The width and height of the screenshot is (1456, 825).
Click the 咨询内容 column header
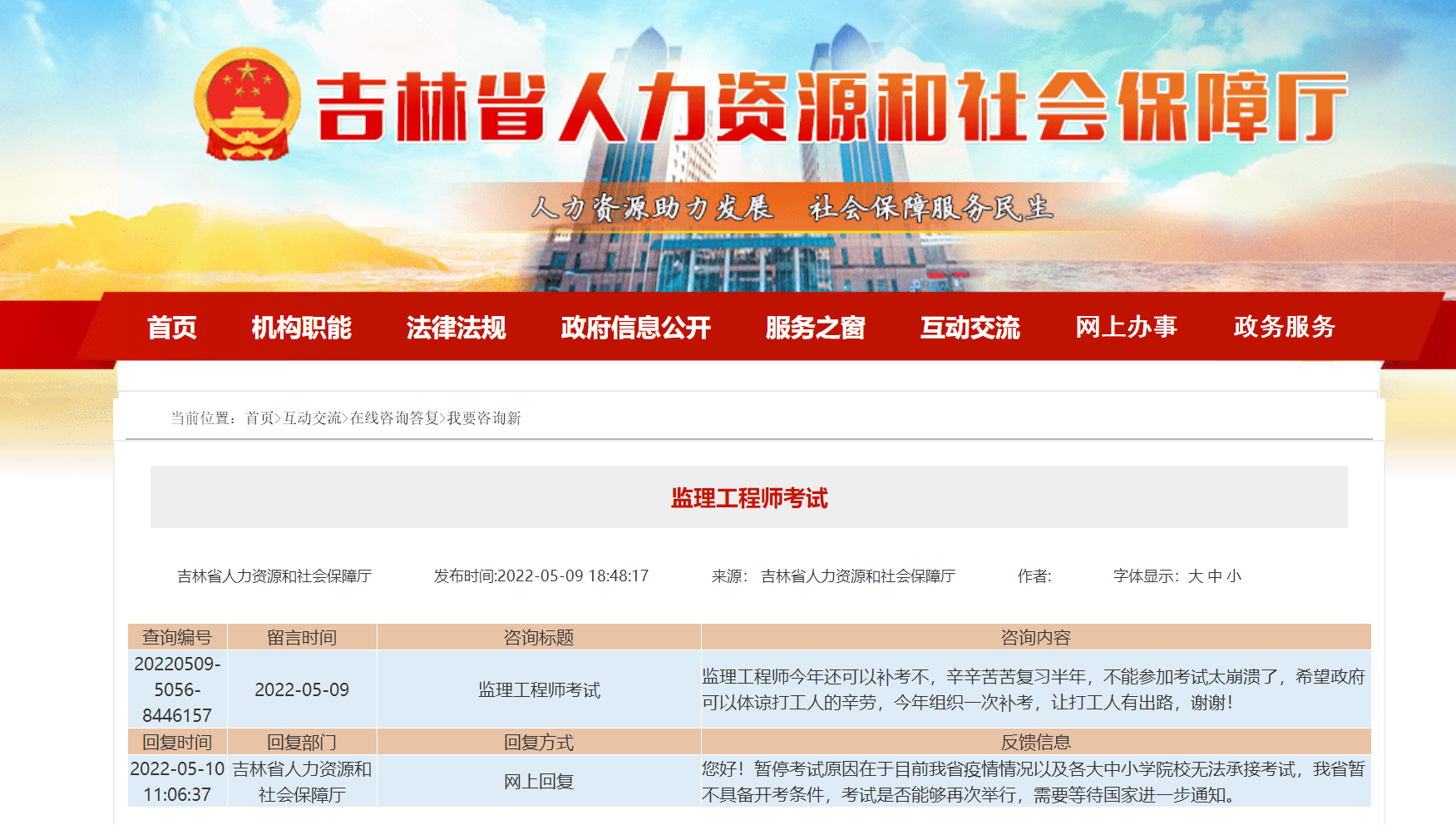1035,638
